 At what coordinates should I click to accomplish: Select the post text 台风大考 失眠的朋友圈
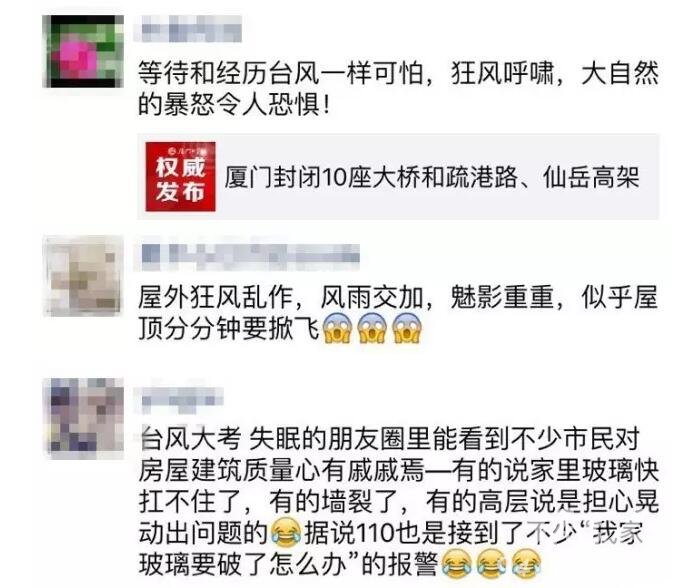273,439
